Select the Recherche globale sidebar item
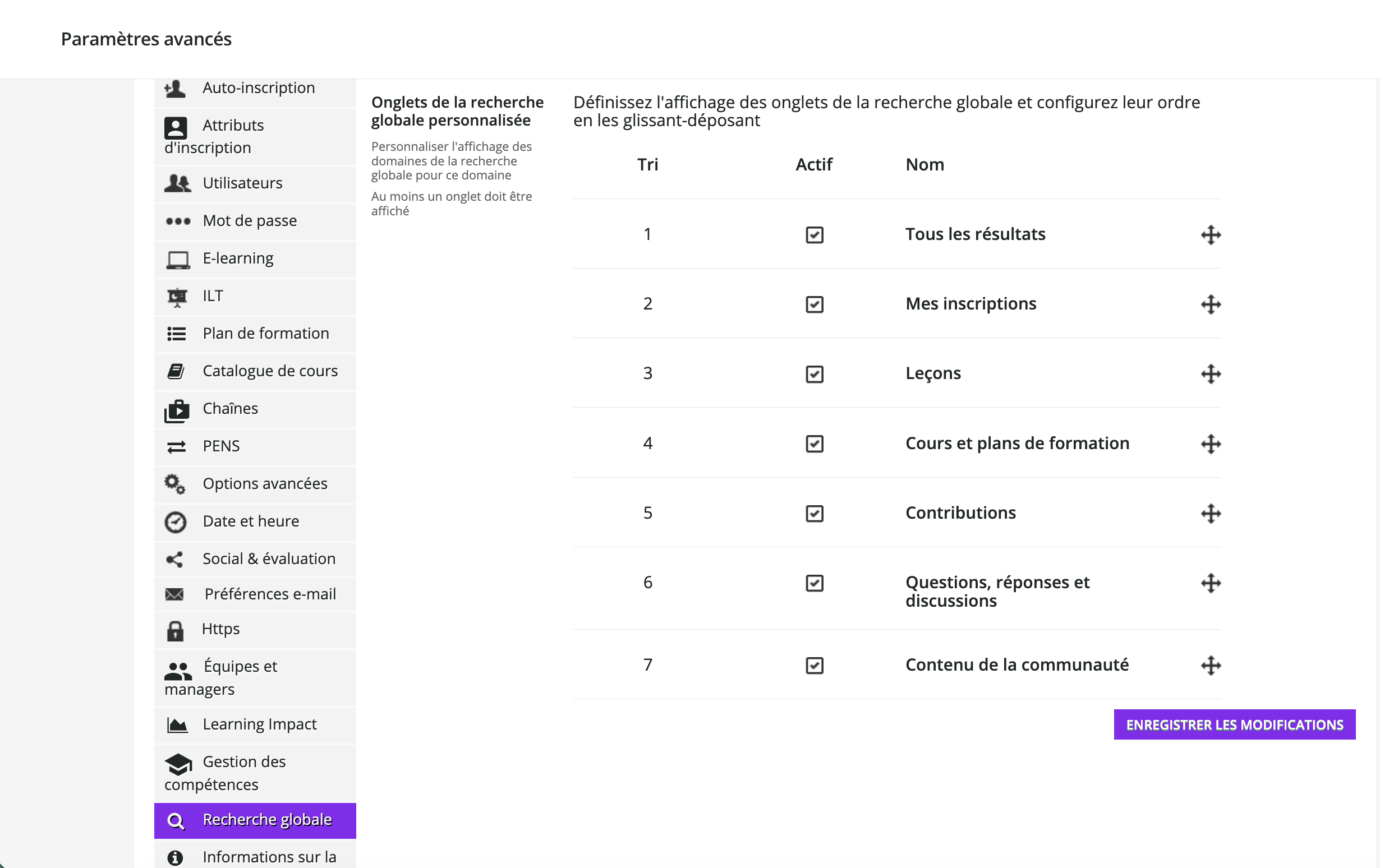 [267, 820]
